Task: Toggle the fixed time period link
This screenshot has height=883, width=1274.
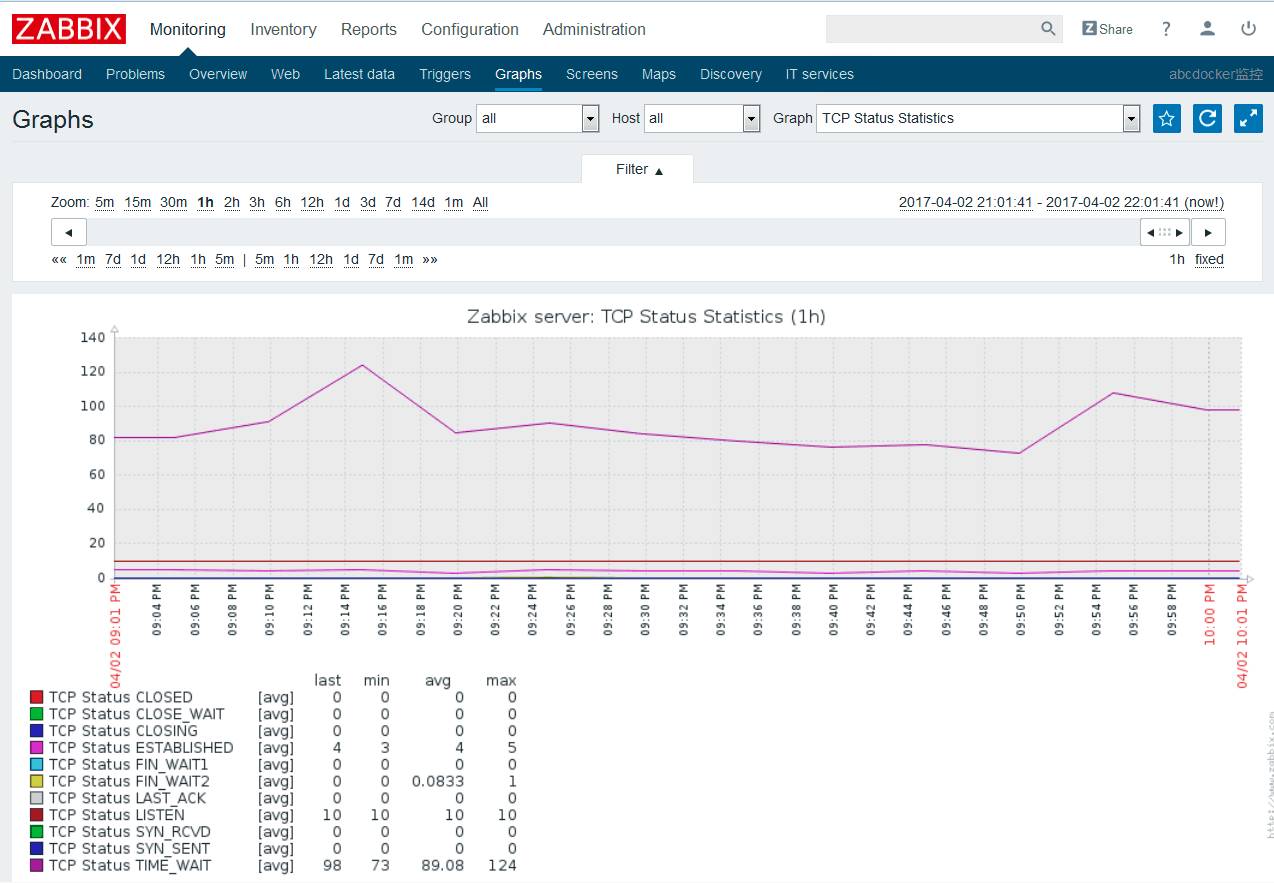Action: point(1209,259)
